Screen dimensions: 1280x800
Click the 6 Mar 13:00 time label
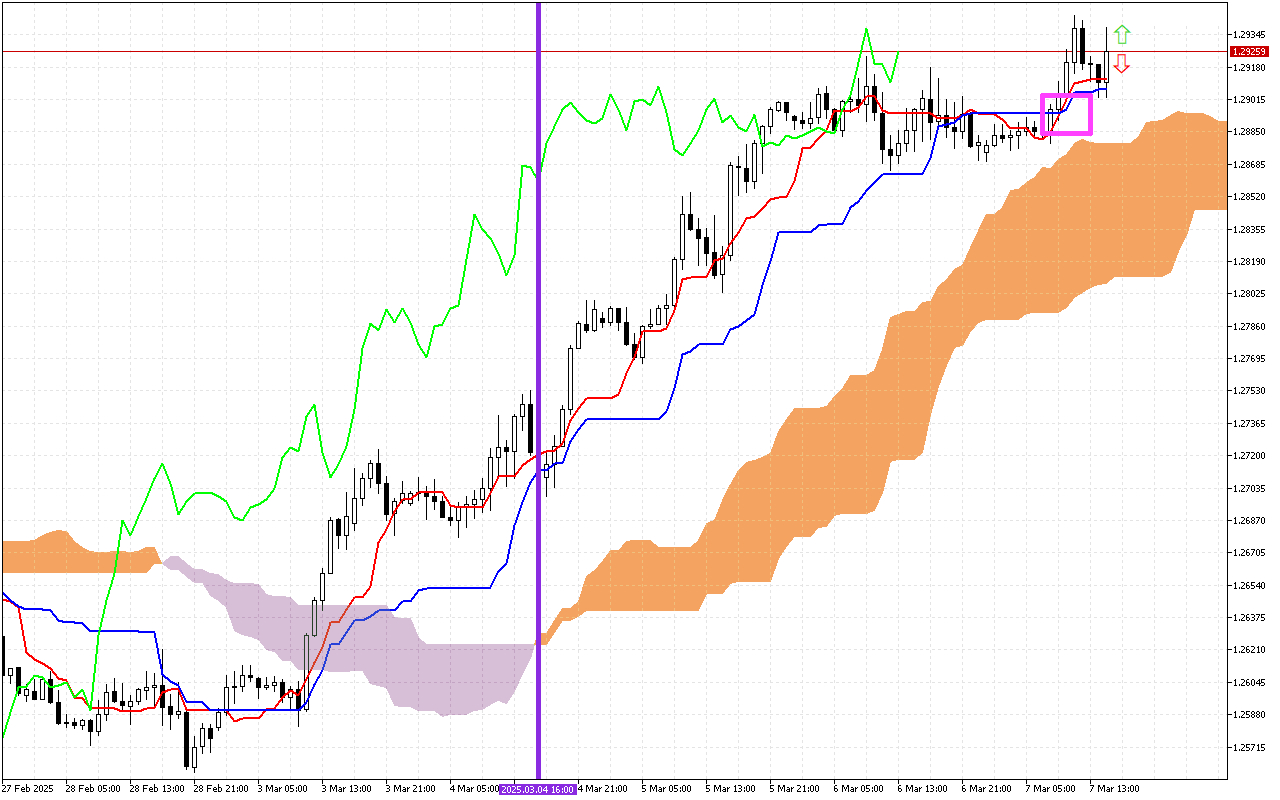click(x=923, y=789)
